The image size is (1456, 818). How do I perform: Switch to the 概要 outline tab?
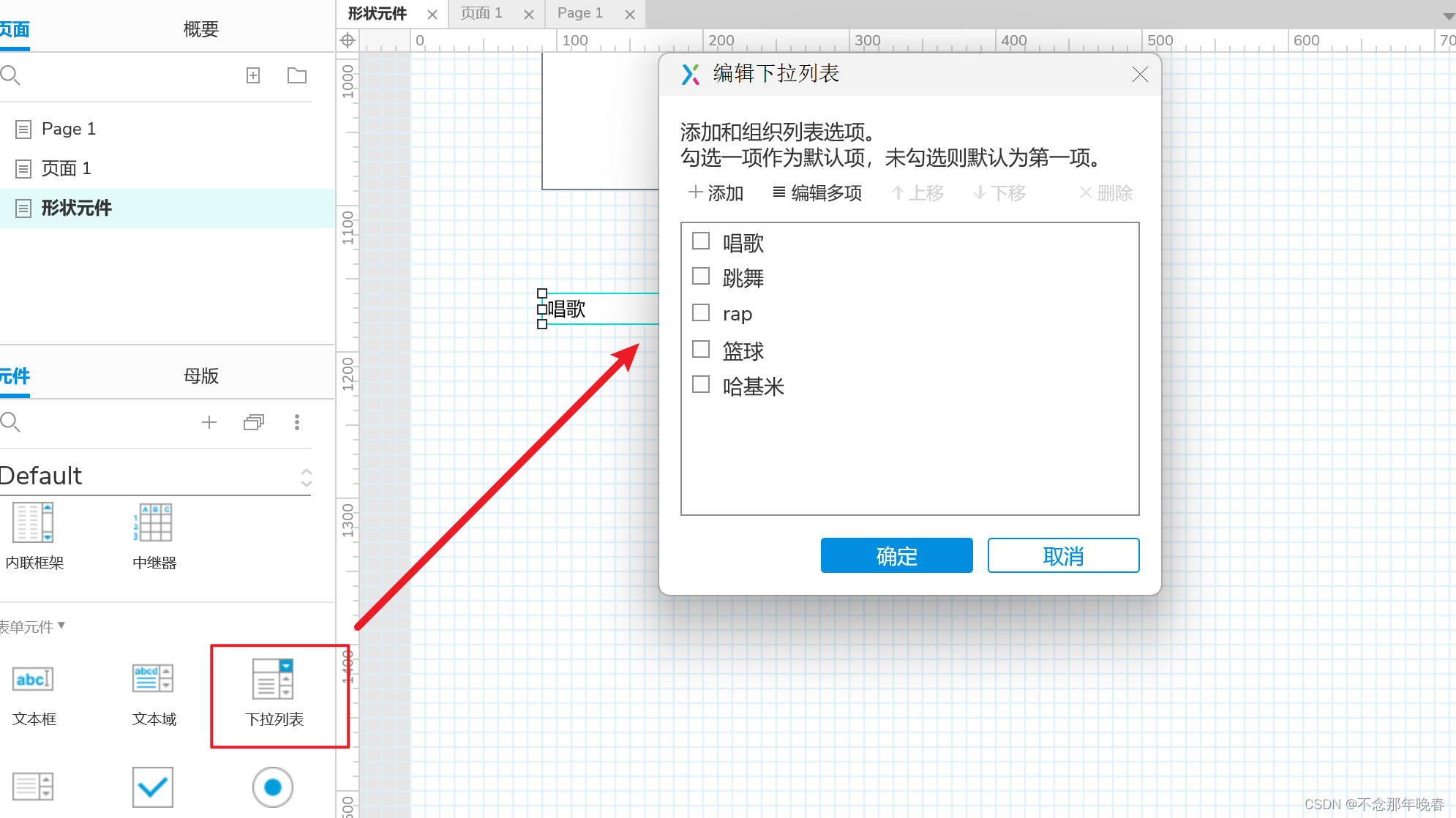(200, 29)
